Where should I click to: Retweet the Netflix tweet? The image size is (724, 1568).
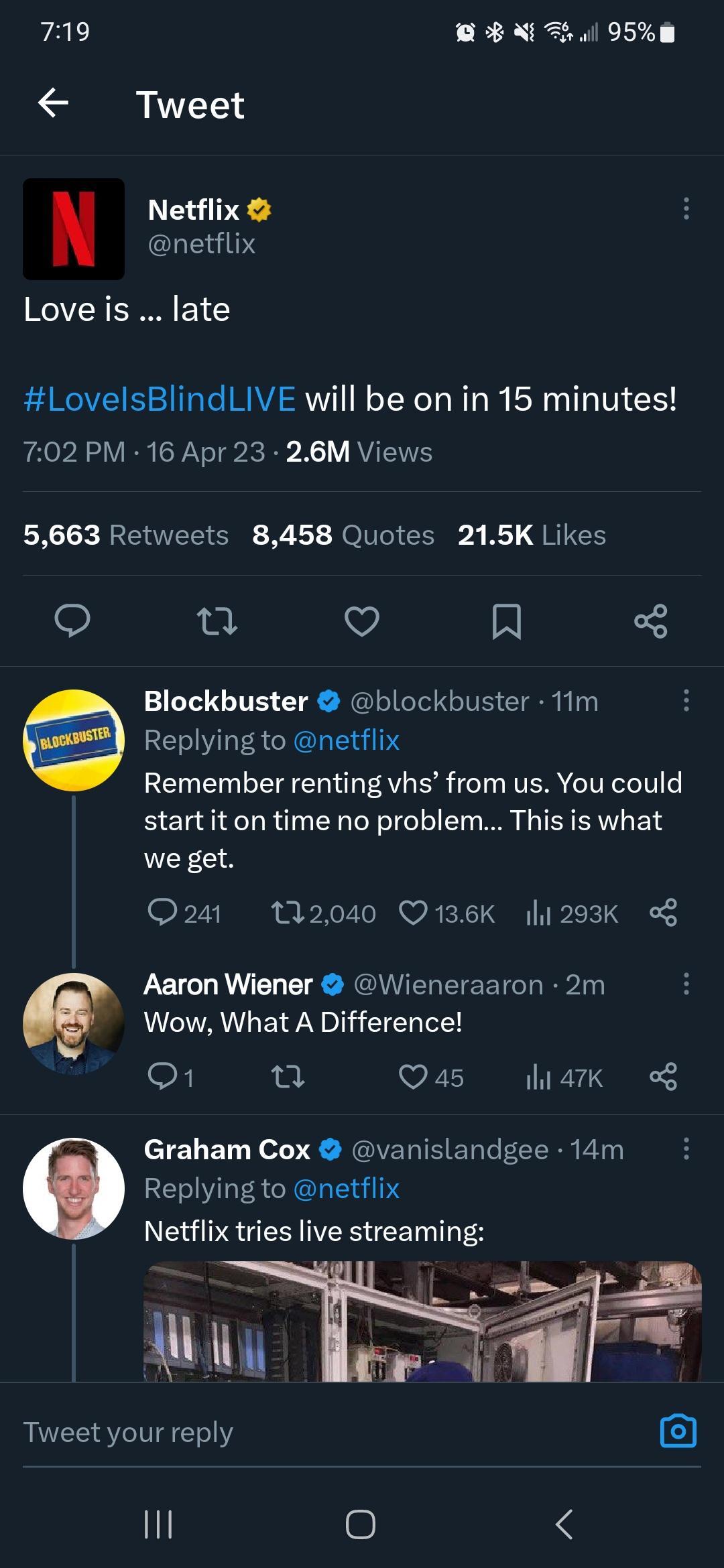click(217, 620)
